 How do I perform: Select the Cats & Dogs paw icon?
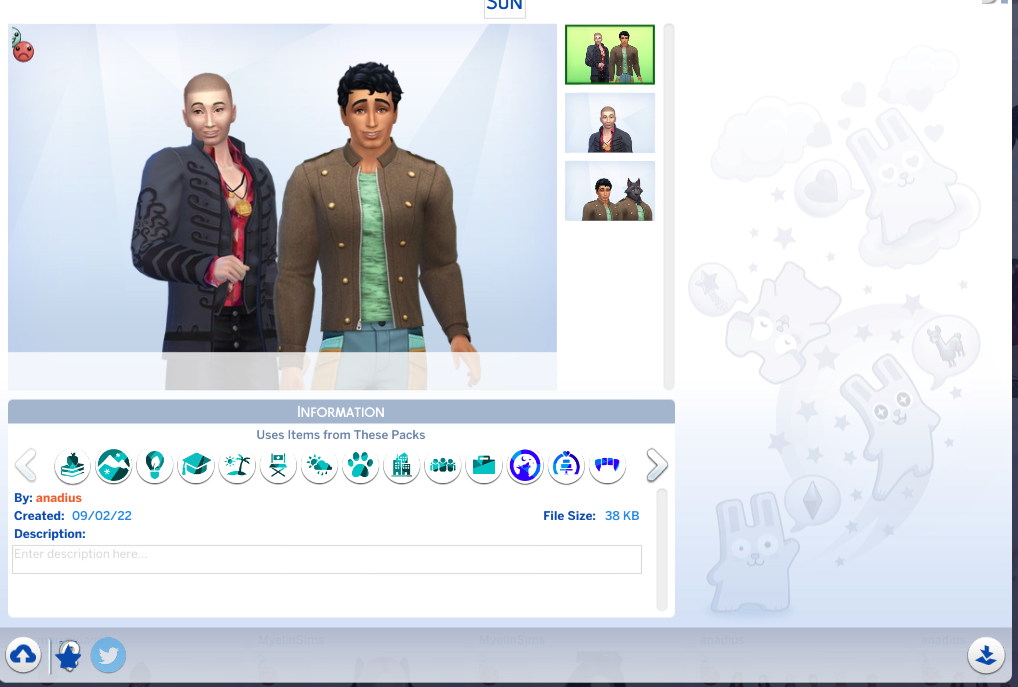pos(360,466)
